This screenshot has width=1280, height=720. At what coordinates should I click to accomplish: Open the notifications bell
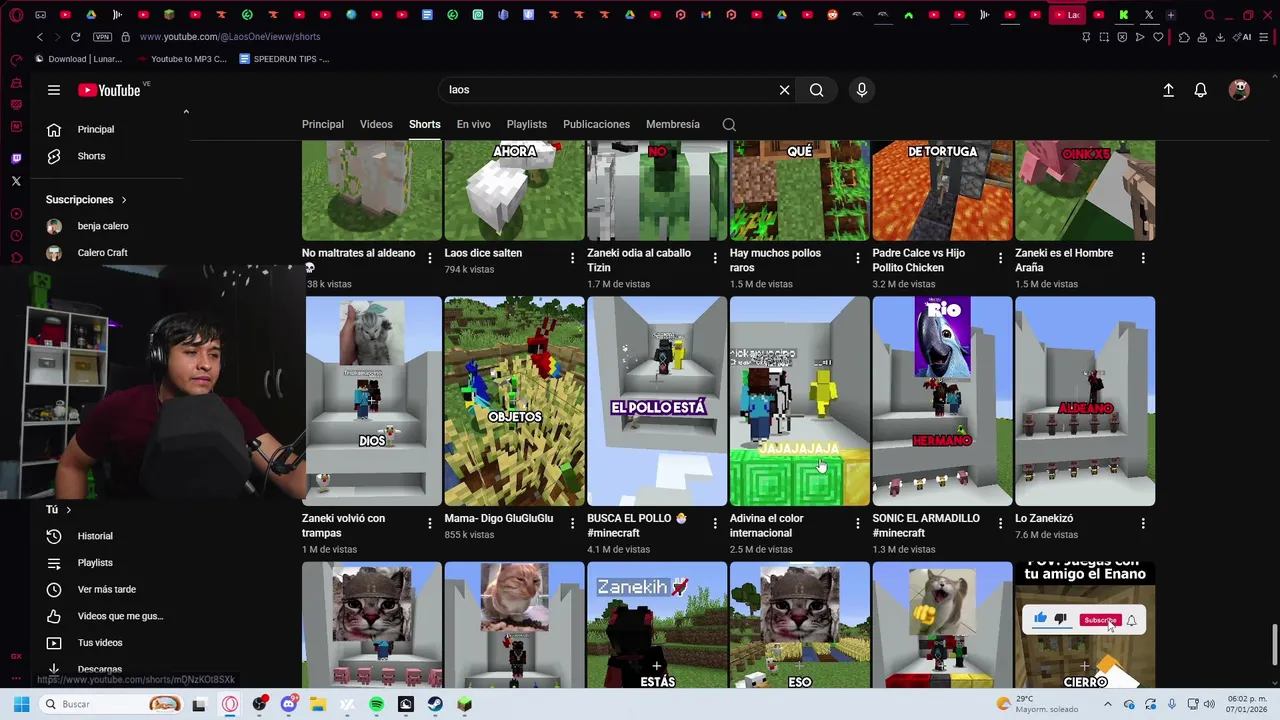(x=1201, y=90)
